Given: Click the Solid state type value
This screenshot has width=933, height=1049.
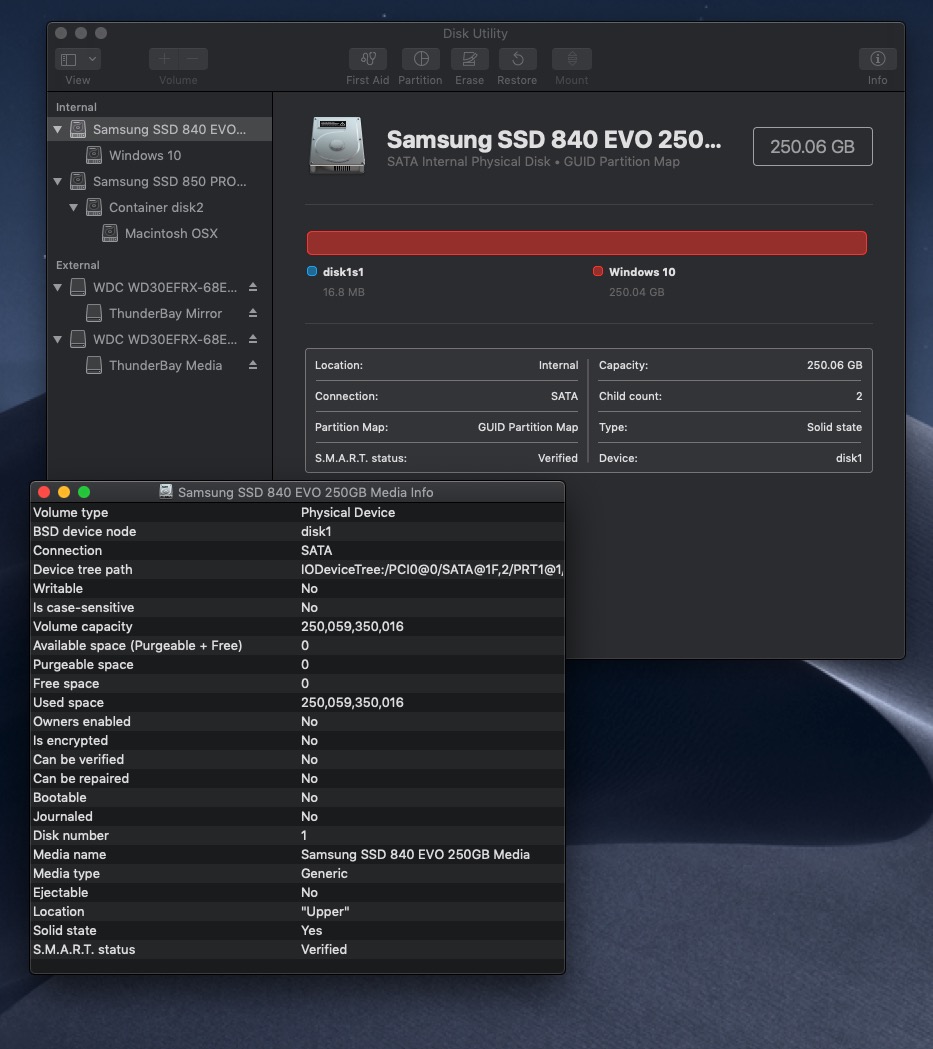Looking at the screenshot, I should 834,427.
